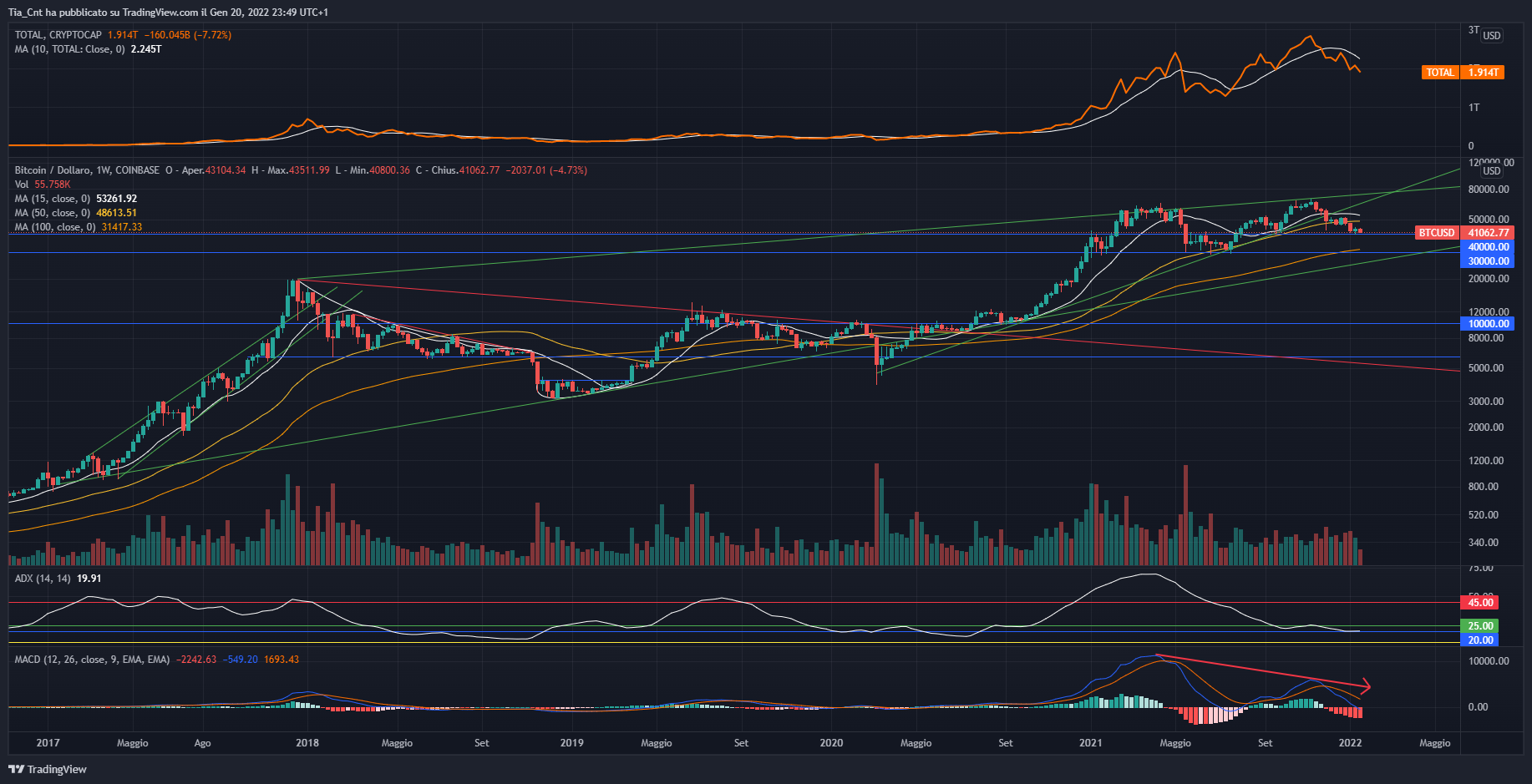Viewport: 1532px width, 784px height.
Task: Select the TOTAL, CRYPTOCAP legend title
Action: 58,35
